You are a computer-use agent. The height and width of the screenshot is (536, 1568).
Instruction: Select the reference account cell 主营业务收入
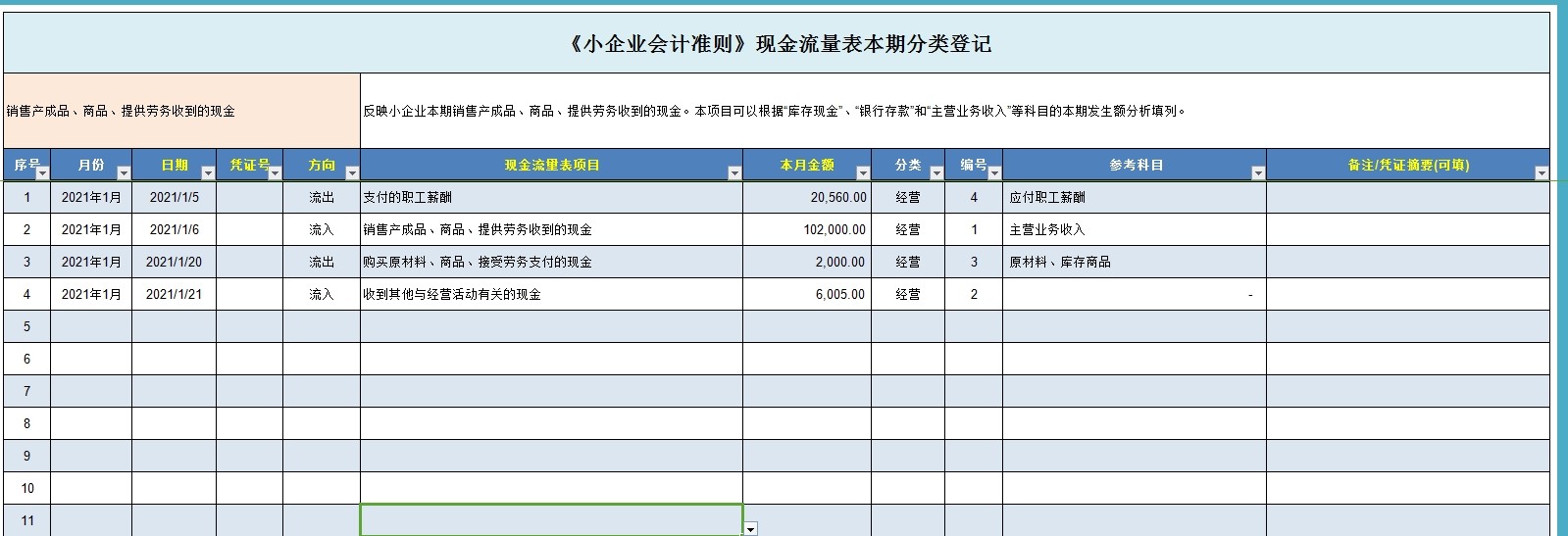click(x=1135, y=229)
